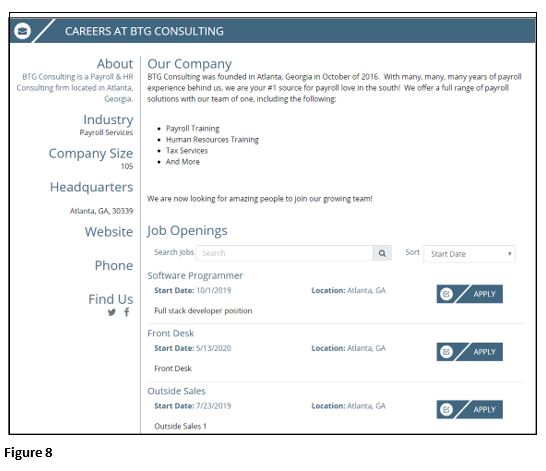
Task: Click the Job Openings section heading
Action: (187, 231)
